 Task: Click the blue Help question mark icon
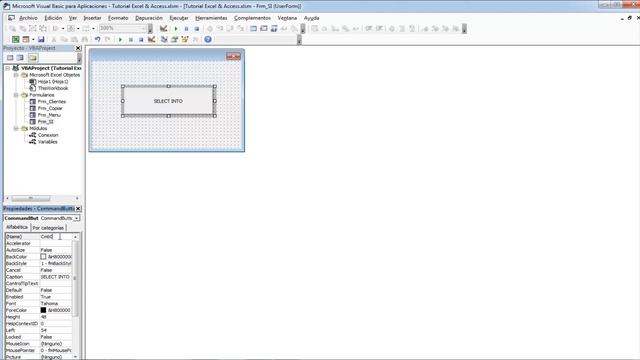[208, 39]
